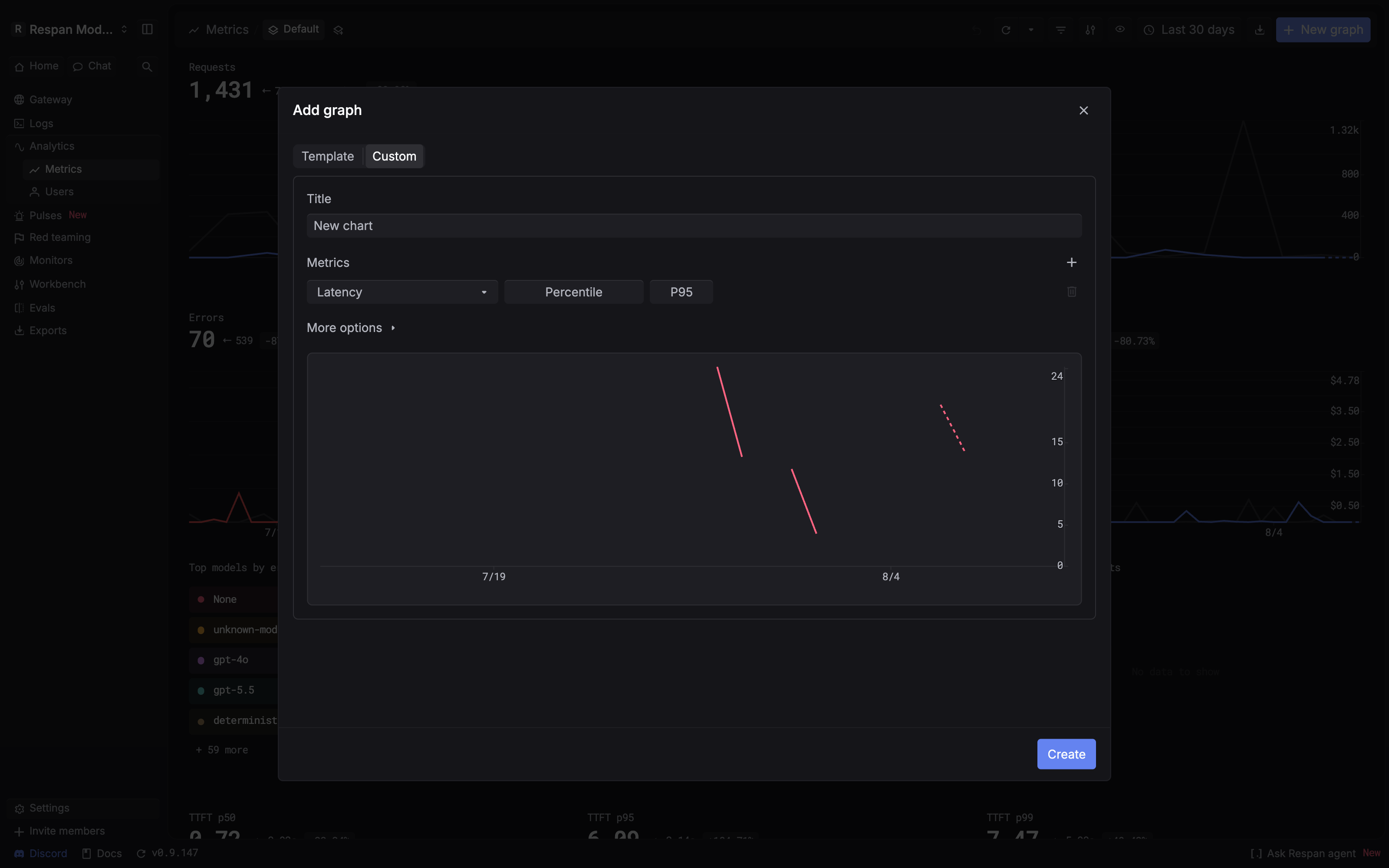Click the TTFT p95 card title
Screen dimensions: 1389x868
611,818
